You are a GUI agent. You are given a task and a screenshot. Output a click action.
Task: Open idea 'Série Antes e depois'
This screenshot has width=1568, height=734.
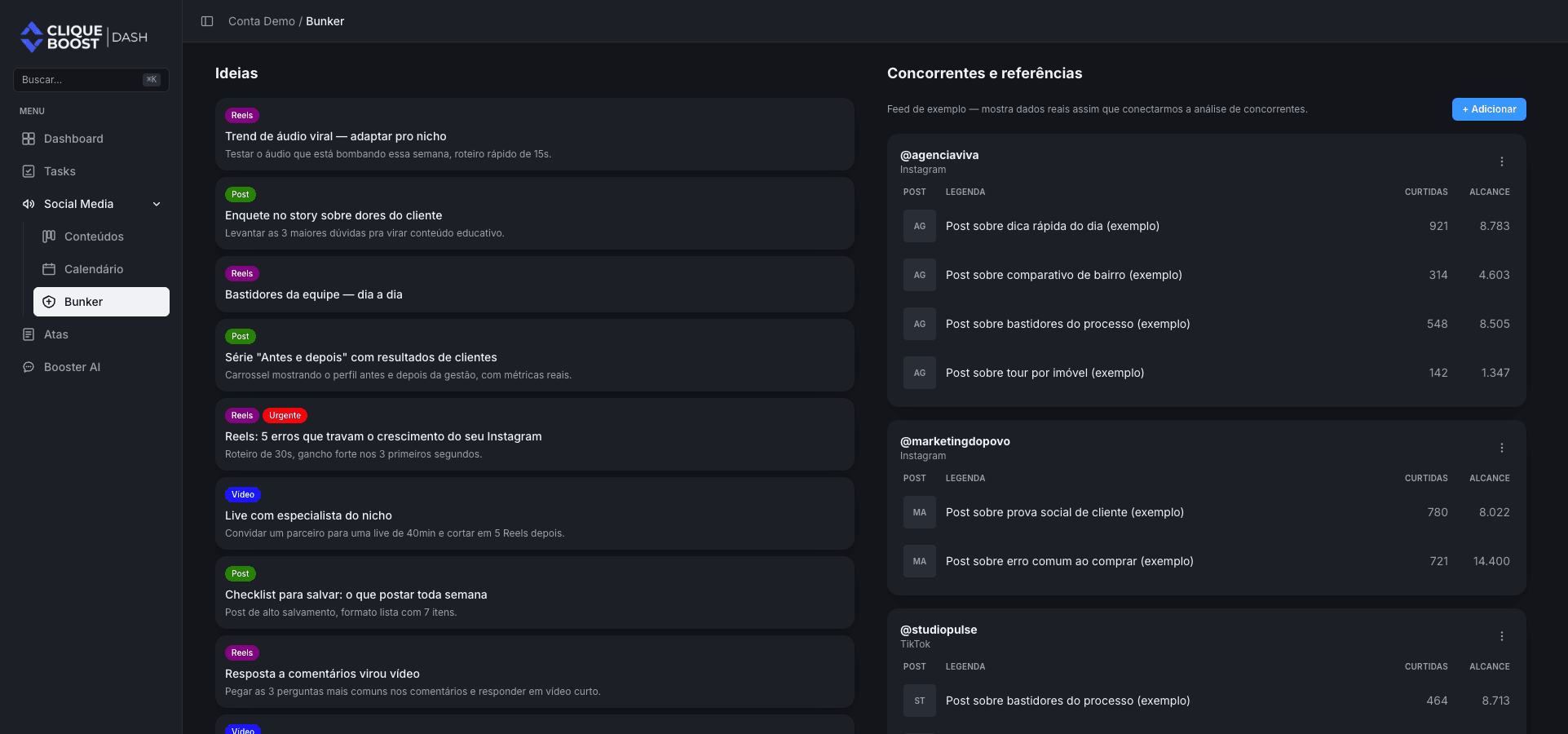(535, 356)
